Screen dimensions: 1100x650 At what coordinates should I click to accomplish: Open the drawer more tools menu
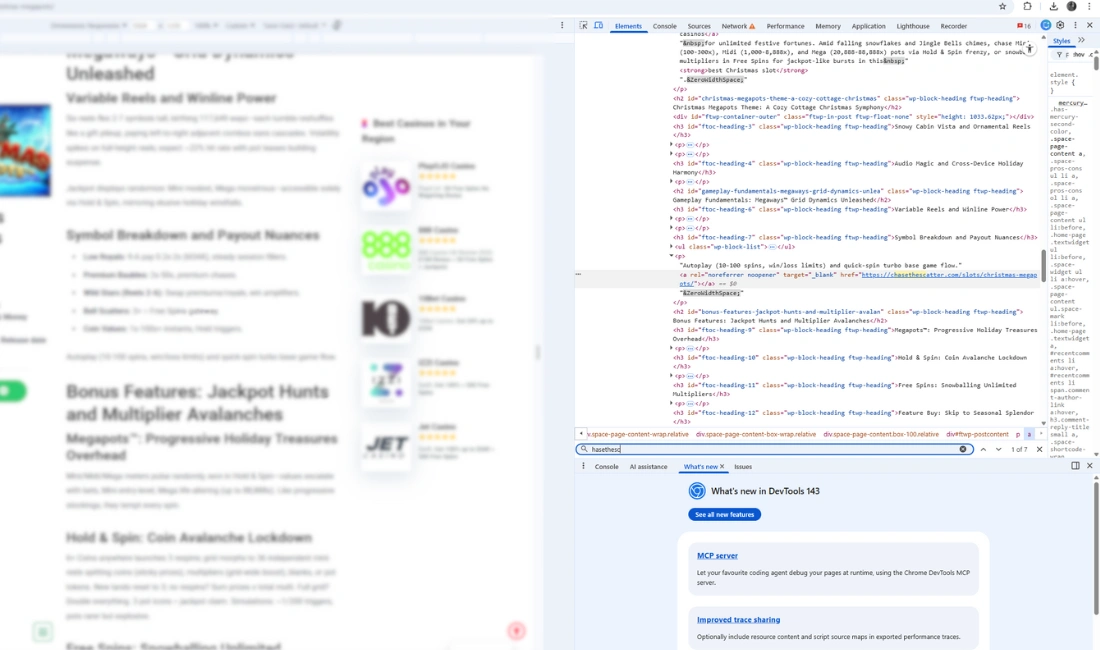click(581, 466)
